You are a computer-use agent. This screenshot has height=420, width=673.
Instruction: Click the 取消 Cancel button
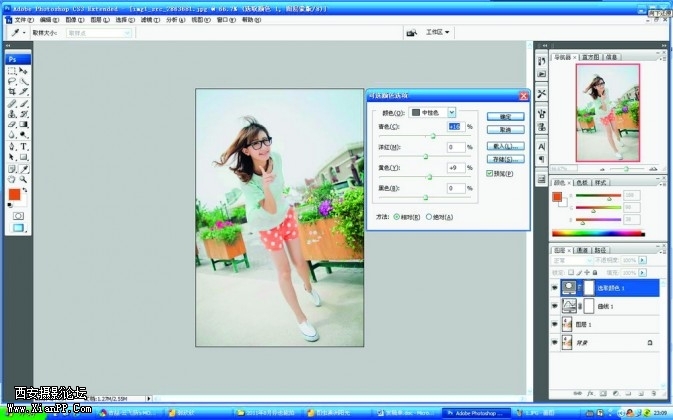tap(506, 130)
